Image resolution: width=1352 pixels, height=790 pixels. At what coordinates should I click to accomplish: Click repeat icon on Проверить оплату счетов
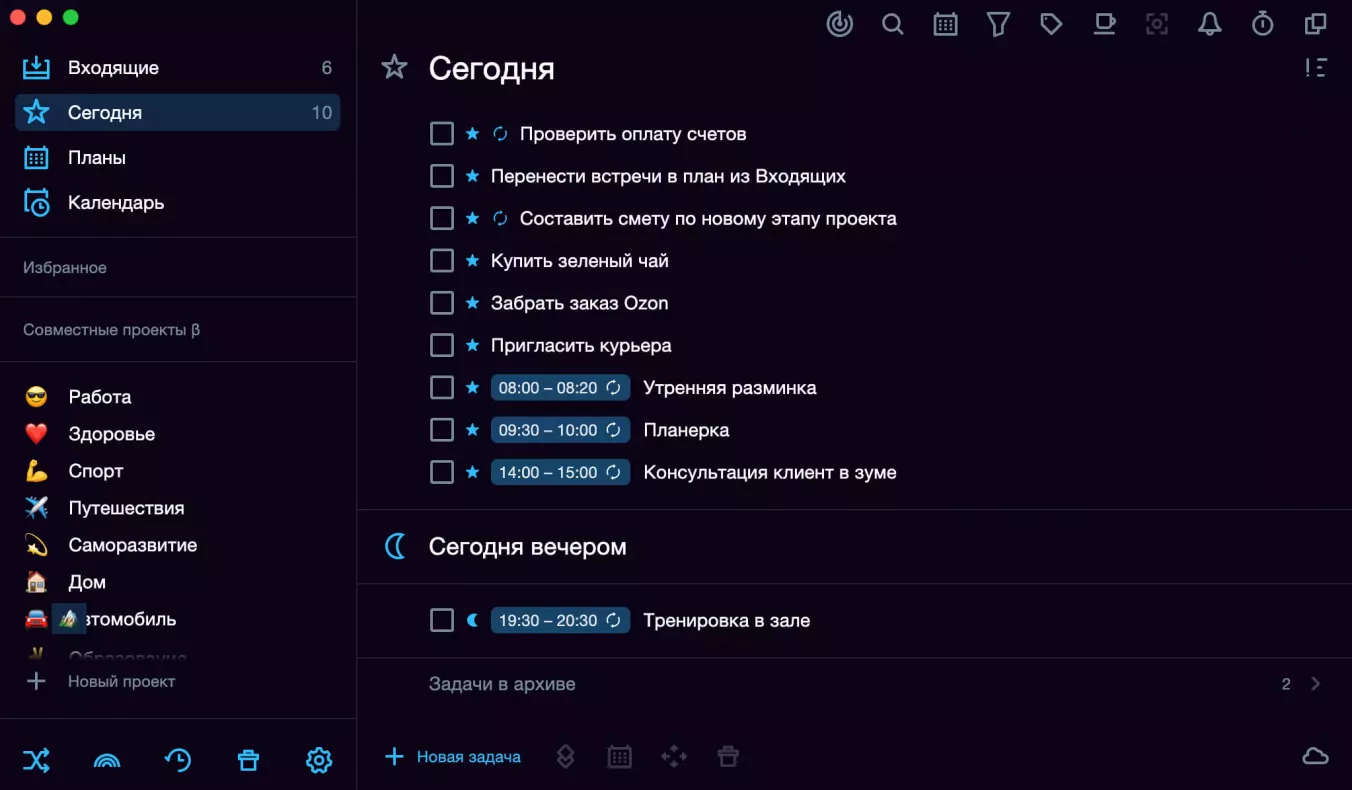pyautogui.click(x=501, y=134)
